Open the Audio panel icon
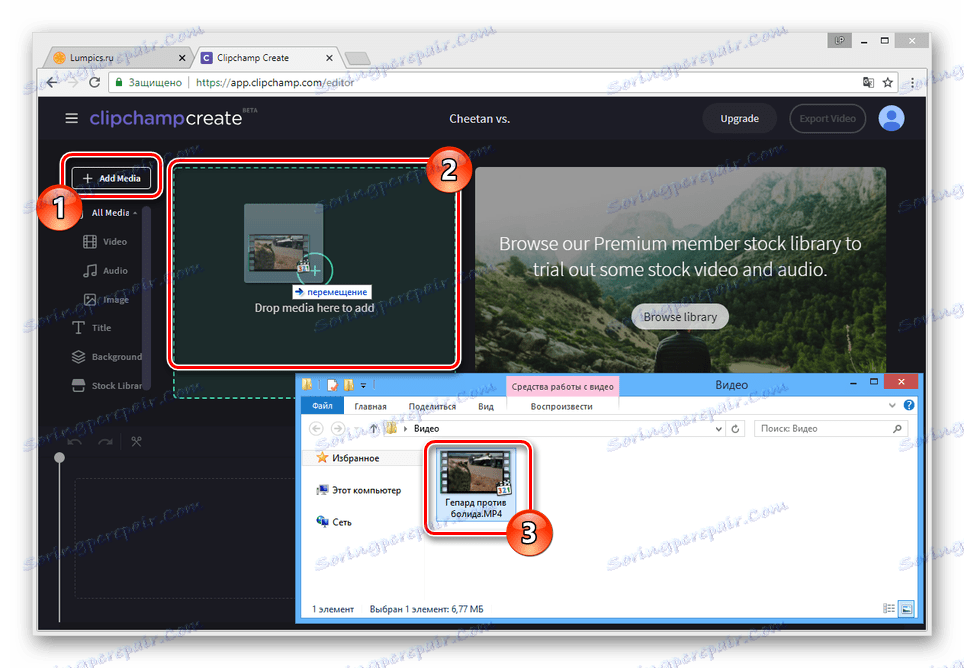This screenshot has width=964, height=668. pos(89,270)
